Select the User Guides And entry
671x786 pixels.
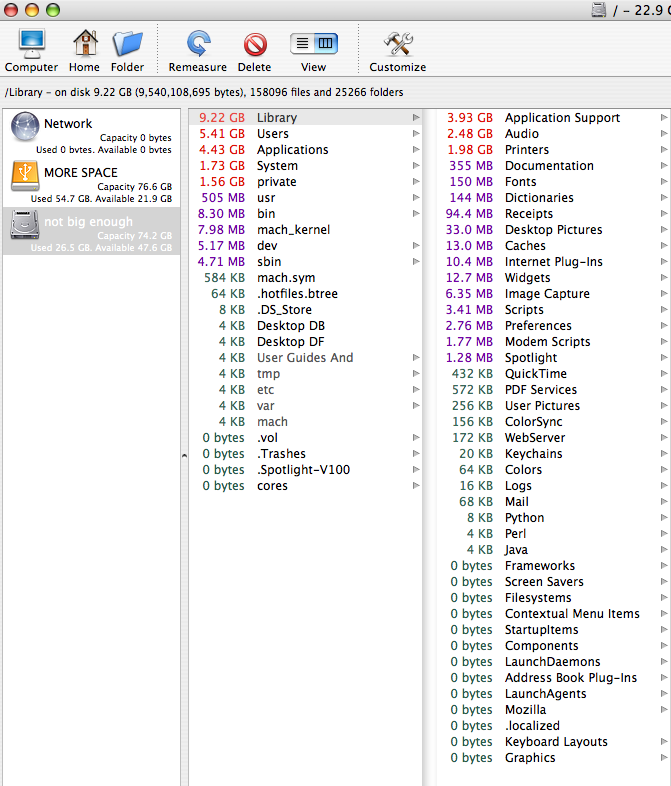pos(306,358)
